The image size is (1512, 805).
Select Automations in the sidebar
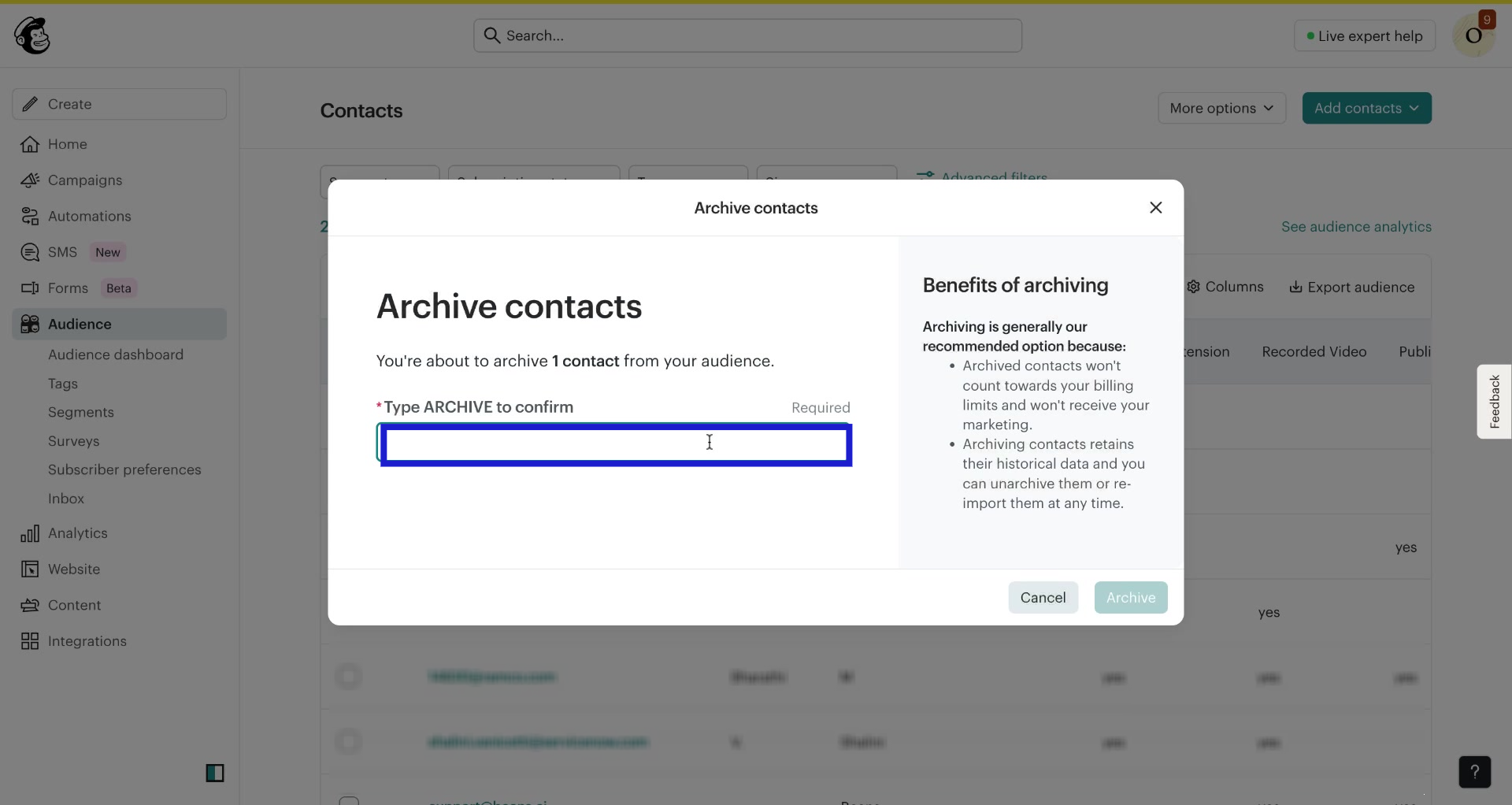pyautogui.click(x=89, y=216)
